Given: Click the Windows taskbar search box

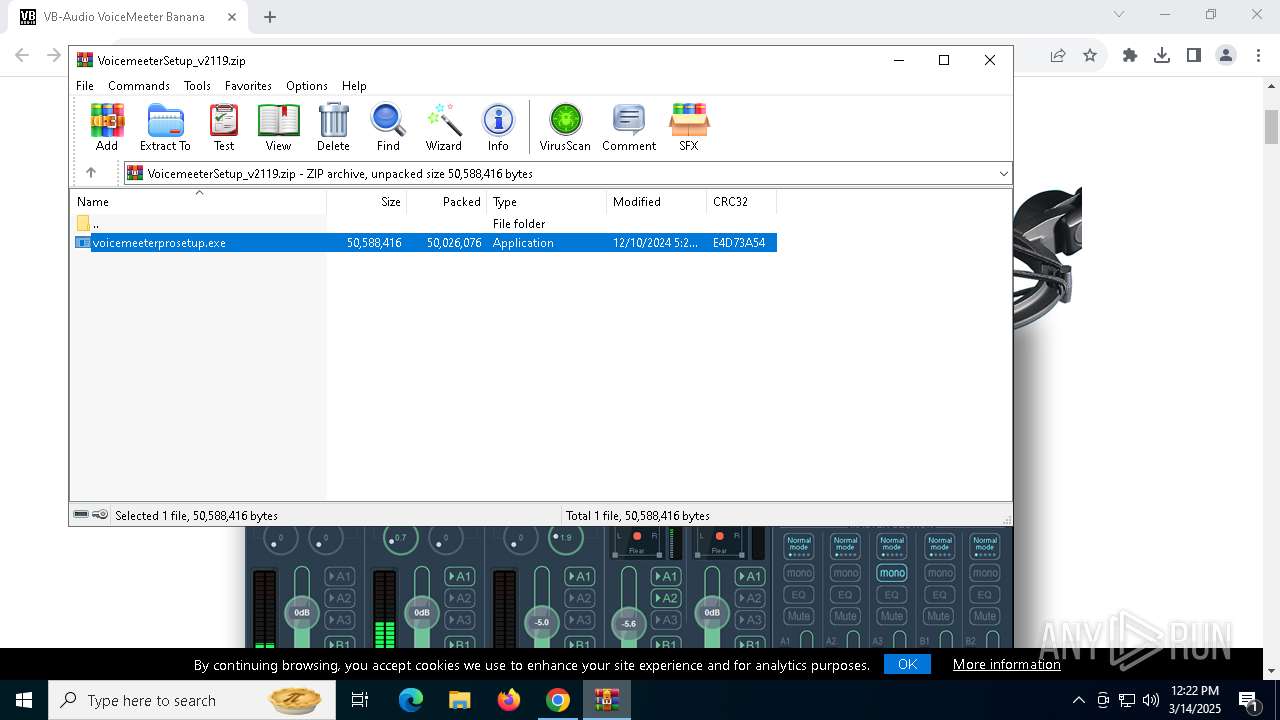Looking at the screenshot, I should [x=190, y=700].
